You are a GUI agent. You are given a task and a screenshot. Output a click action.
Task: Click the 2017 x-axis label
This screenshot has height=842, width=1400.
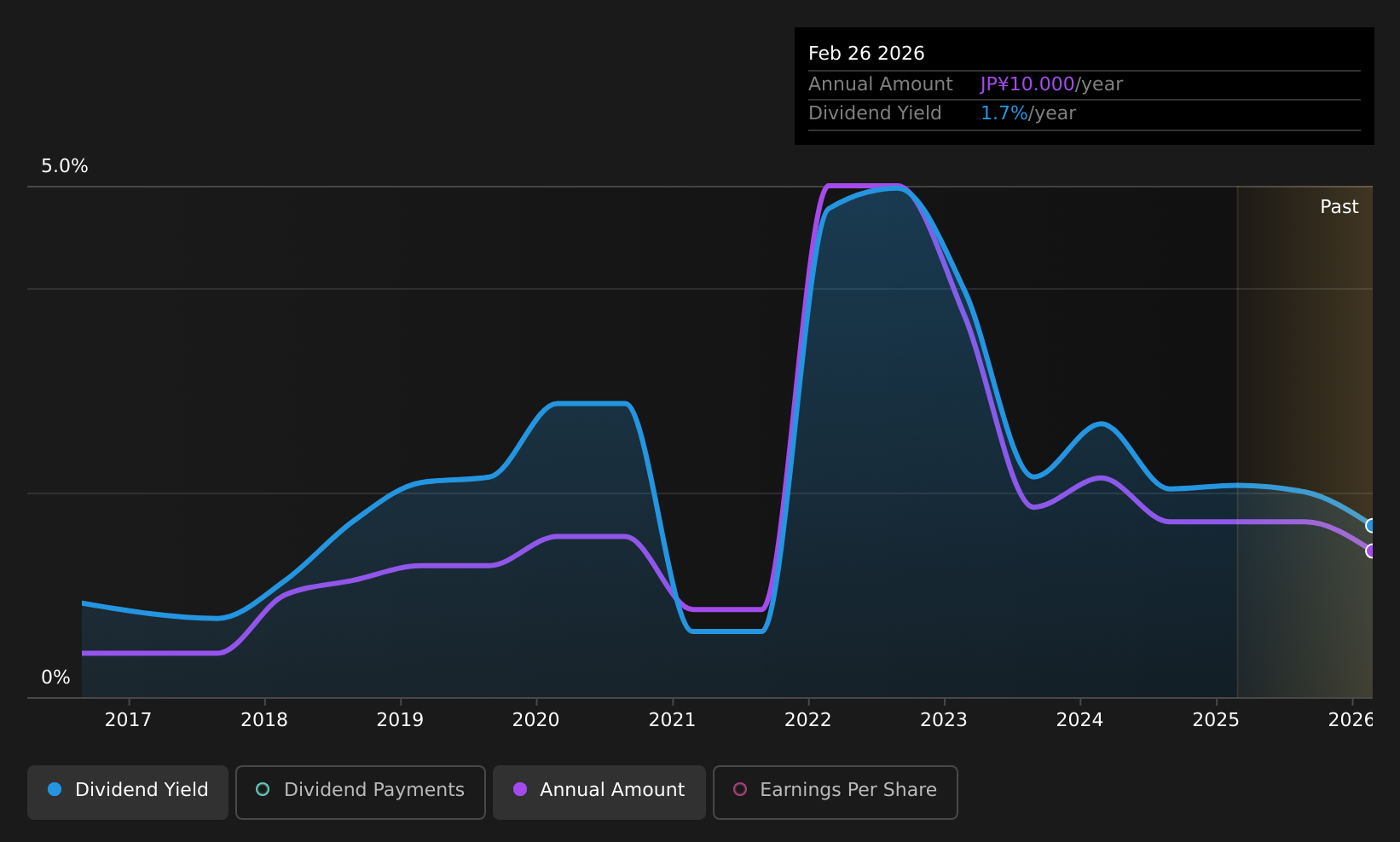(x=128, y=720)
